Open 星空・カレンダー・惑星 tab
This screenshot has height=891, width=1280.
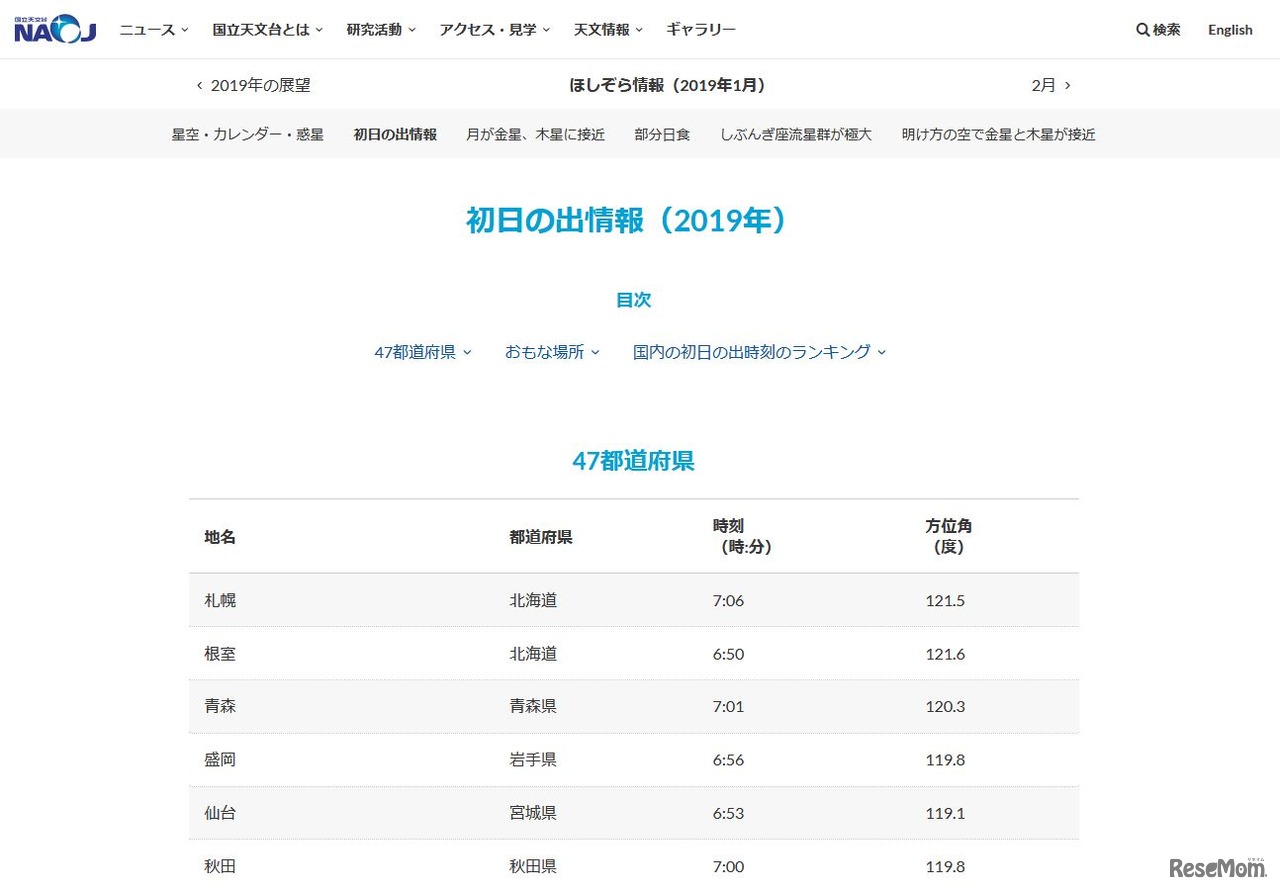[x=247, y=134]
